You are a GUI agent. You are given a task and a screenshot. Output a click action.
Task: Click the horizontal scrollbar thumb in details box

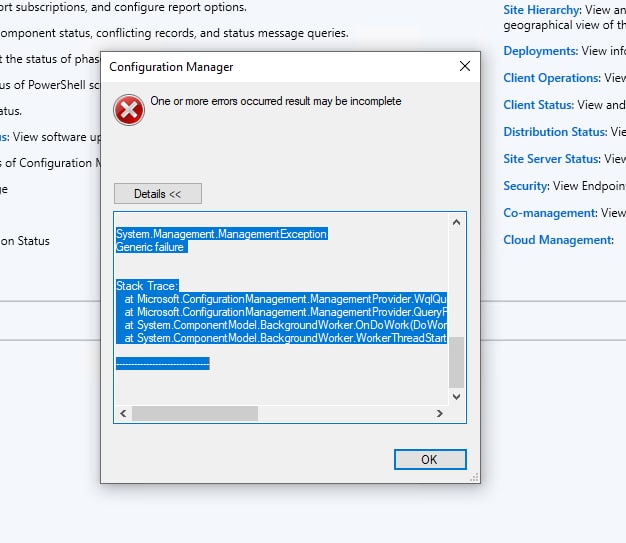(195, 413)
